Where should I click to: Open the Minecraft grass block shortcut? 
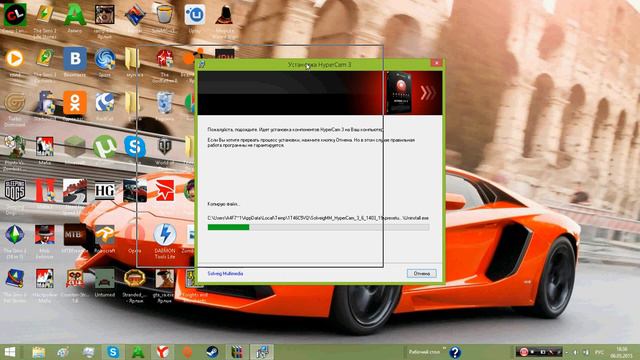(x=75, y=147)
